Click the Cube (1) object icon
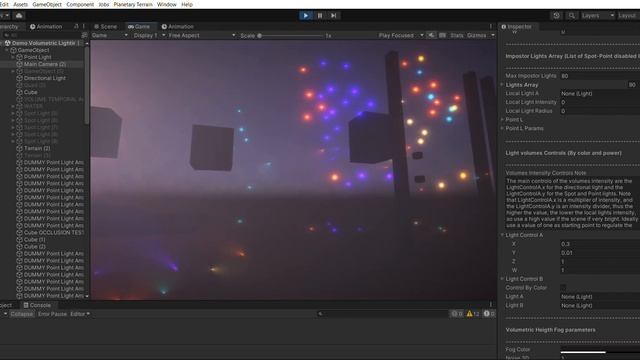This screenshot has width=640, height=360. 19,240
